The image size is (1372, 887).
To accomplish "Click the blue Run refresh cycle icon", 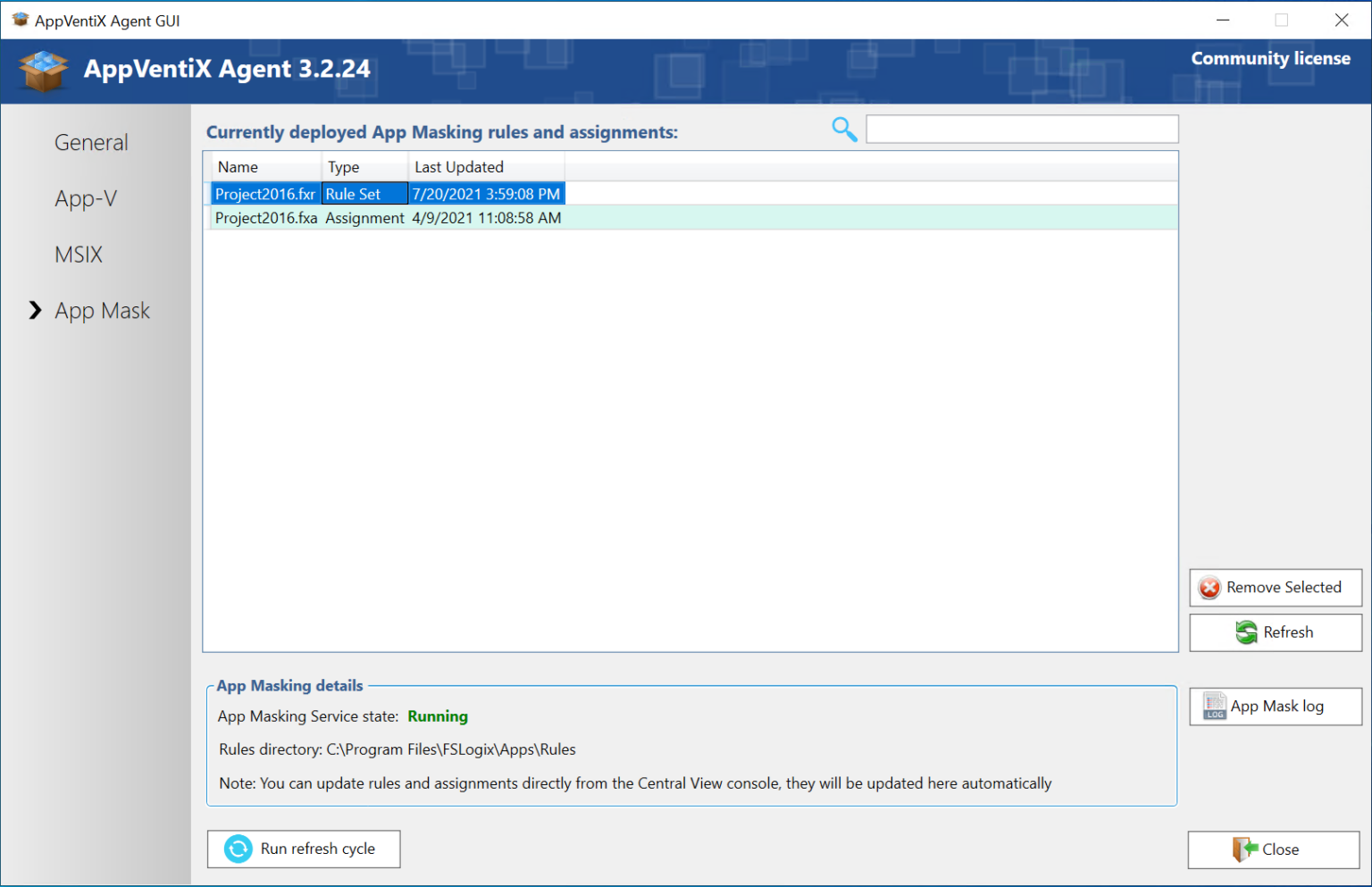I will [x=238, y=849].
